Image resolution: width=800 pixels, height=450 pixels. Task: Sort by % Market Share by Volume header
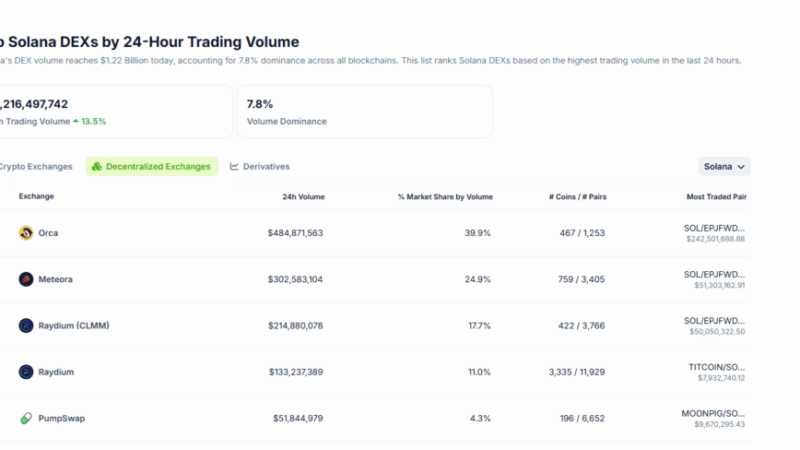point(445,196)
